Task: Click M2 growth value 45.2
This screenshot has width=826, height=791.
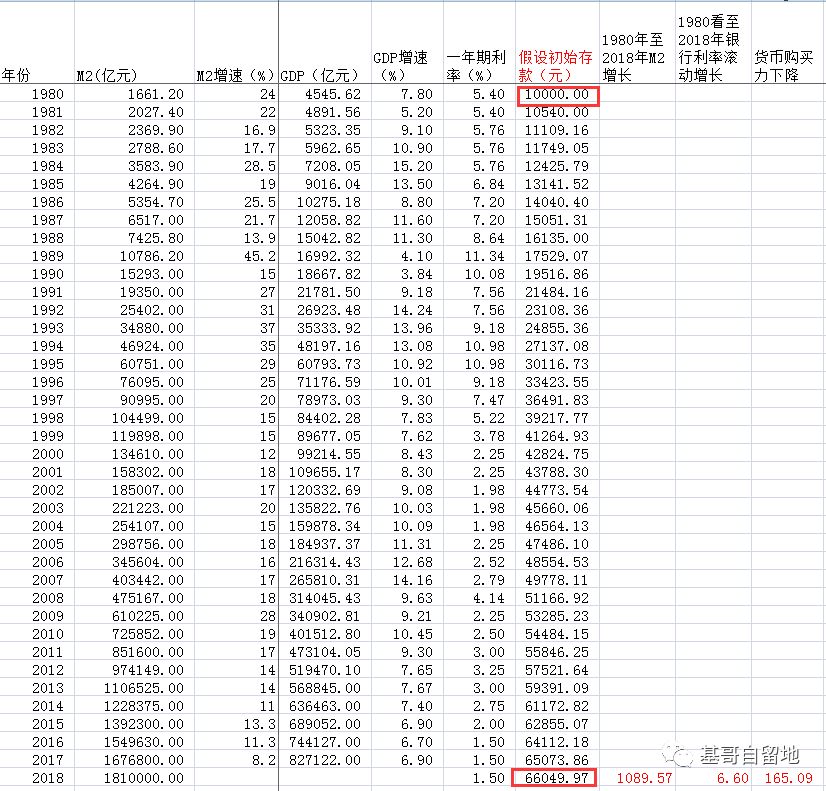Action: point(260,256)
